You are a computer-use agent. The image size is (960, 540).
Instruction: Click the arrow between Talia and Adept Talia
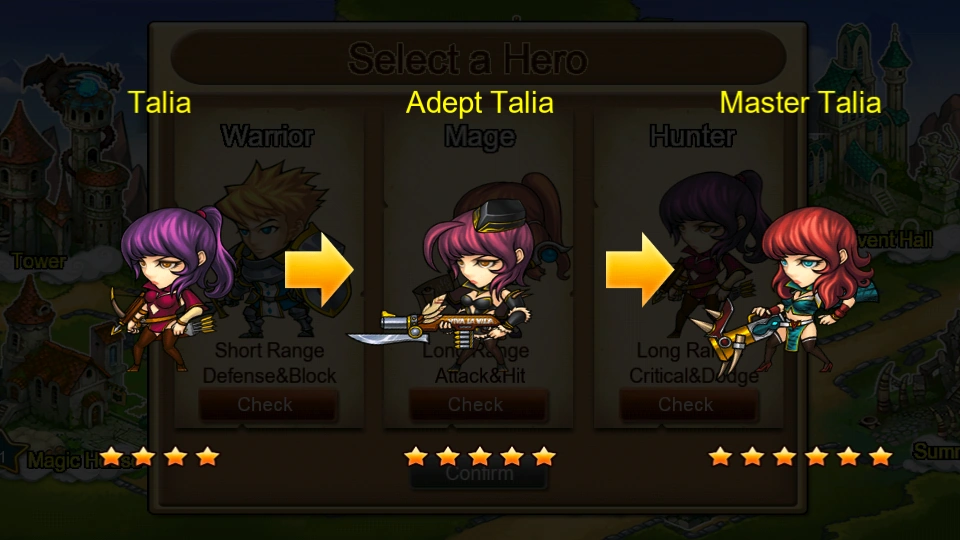point(319,270)
